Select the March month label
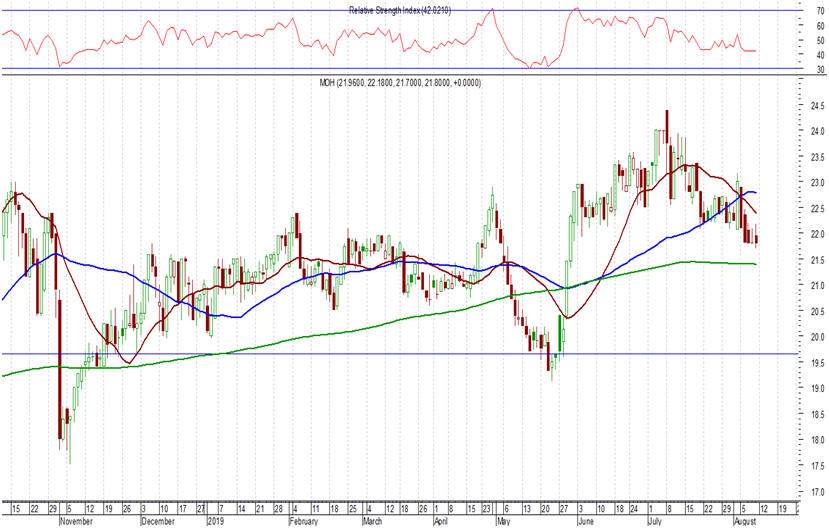The image size is (829, 528). coord(373,522)
